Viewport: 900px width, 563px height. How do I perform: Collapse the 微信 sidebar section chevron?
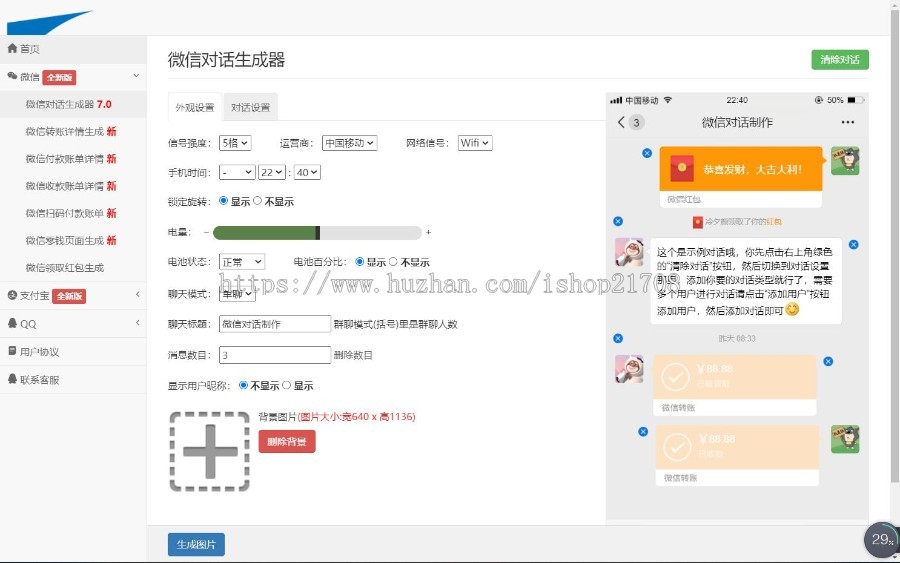click(137, 76)
